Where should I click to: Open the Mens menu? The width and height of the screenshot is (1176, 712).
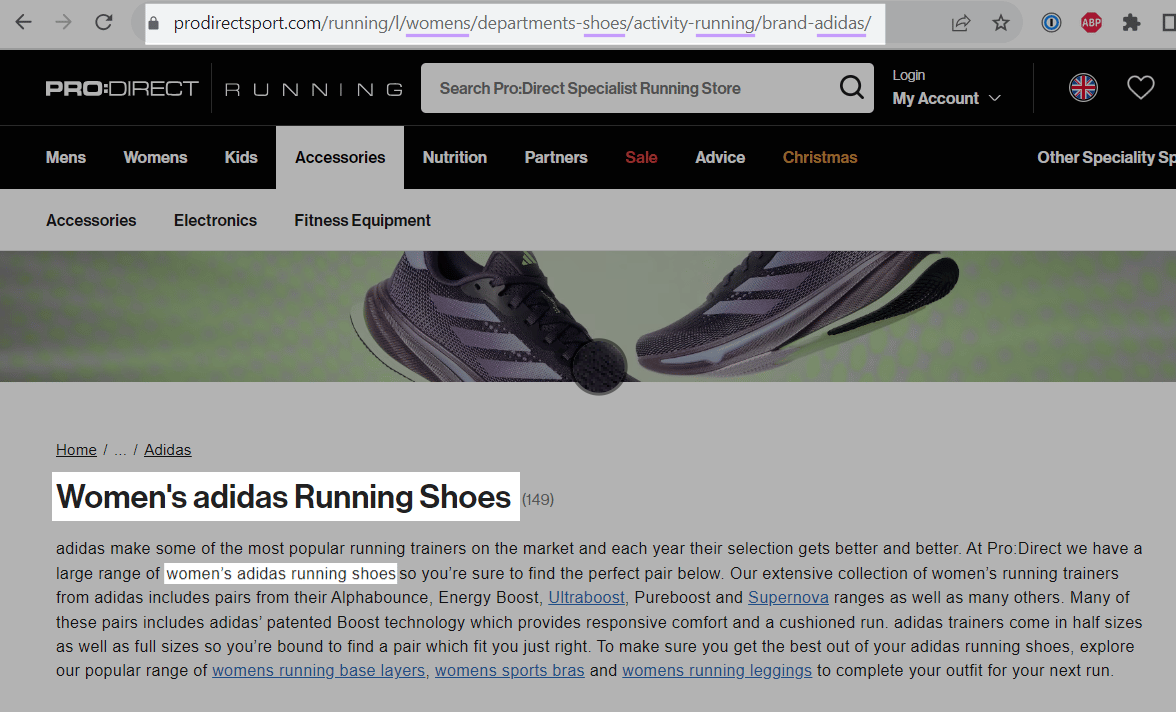pos(66,158)
